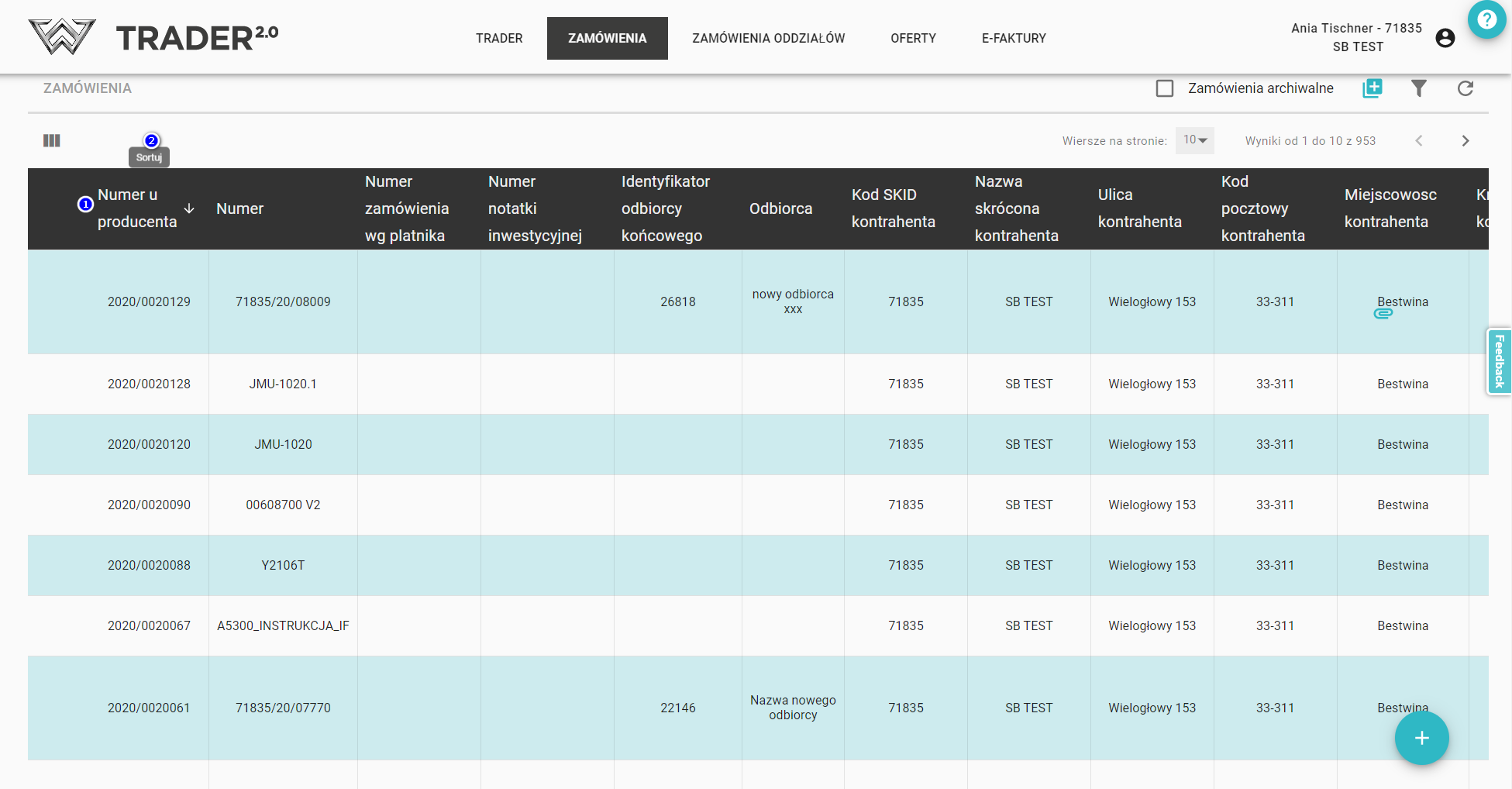Viewport: 1512px width, 789px height.
Task: Open rows per page dropdown
Action: (x=1194, y=140)
